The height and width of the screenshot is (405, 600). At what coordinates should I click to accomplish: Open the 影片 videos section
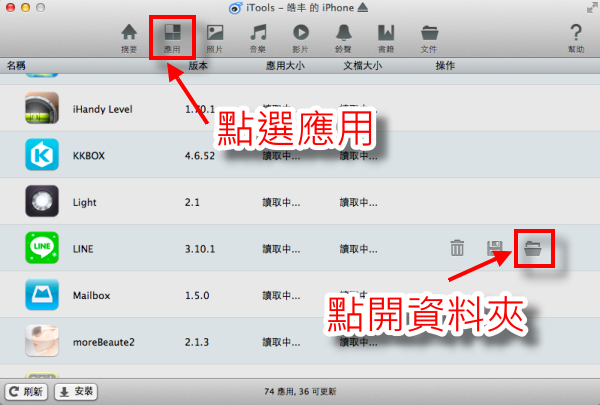point(301,38)
